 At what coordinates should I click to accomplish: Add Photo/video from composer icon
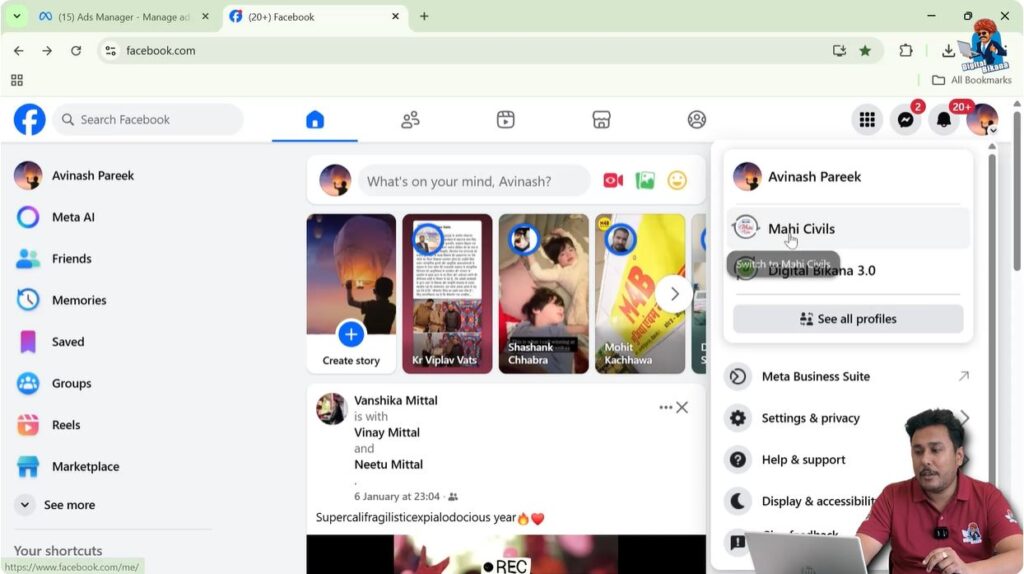tap(645, 180)
